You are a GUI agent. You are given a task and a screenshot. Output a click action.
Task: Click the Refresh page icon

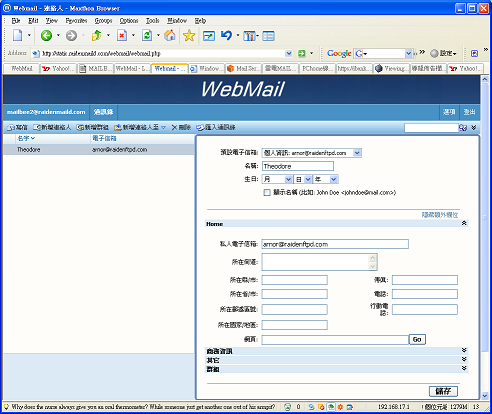(147, 35)
